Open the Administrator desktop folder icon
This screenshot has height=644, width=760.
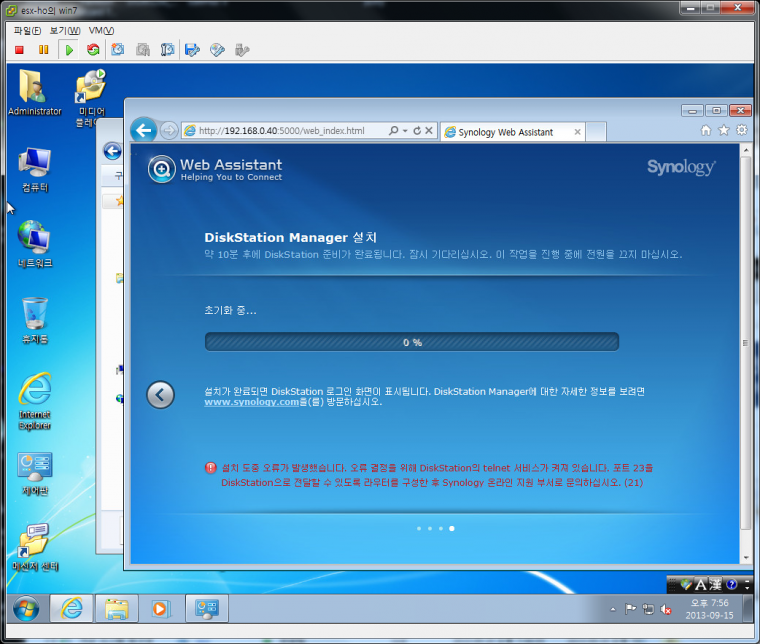(x=34, y=93)
